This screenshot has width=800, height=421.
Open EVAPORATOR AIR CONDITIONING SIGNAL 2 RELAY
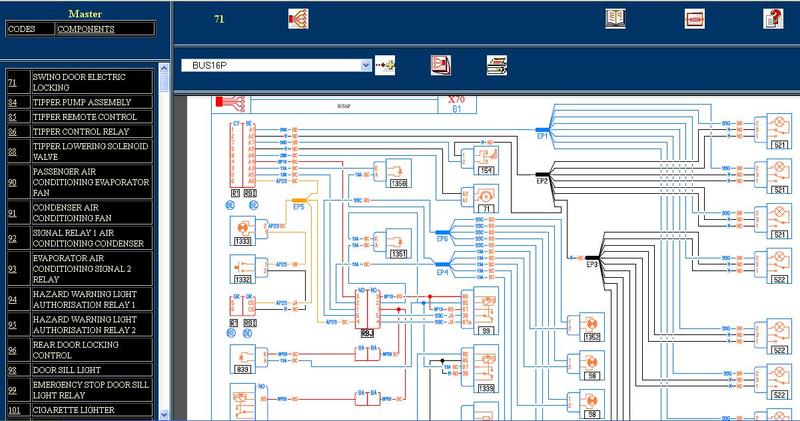point(91,268)
